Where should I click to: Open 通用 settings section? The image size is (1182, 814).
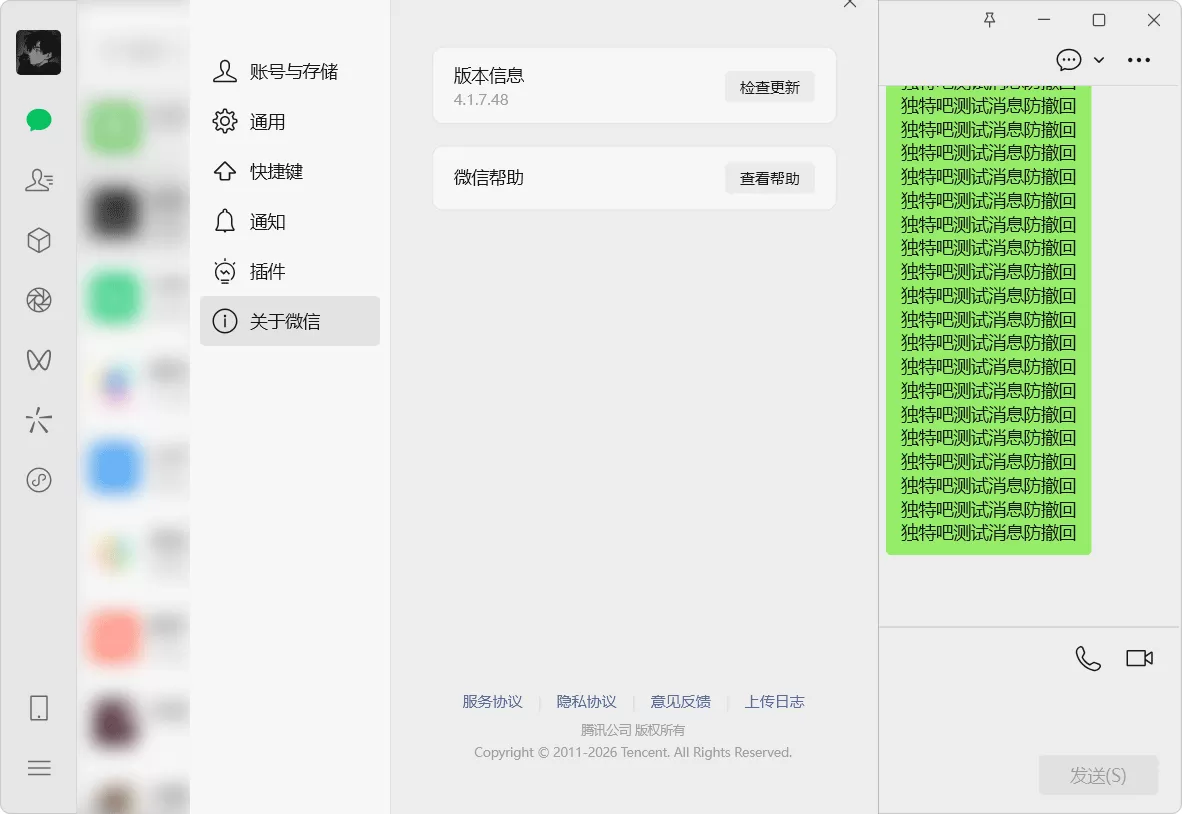[x=267, y=121]
